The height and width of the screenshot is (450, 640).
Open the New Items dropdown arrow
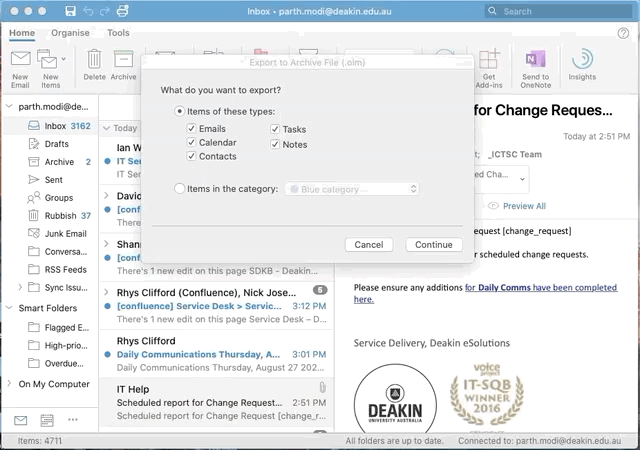pyautogui.click(x=64, y=59)
